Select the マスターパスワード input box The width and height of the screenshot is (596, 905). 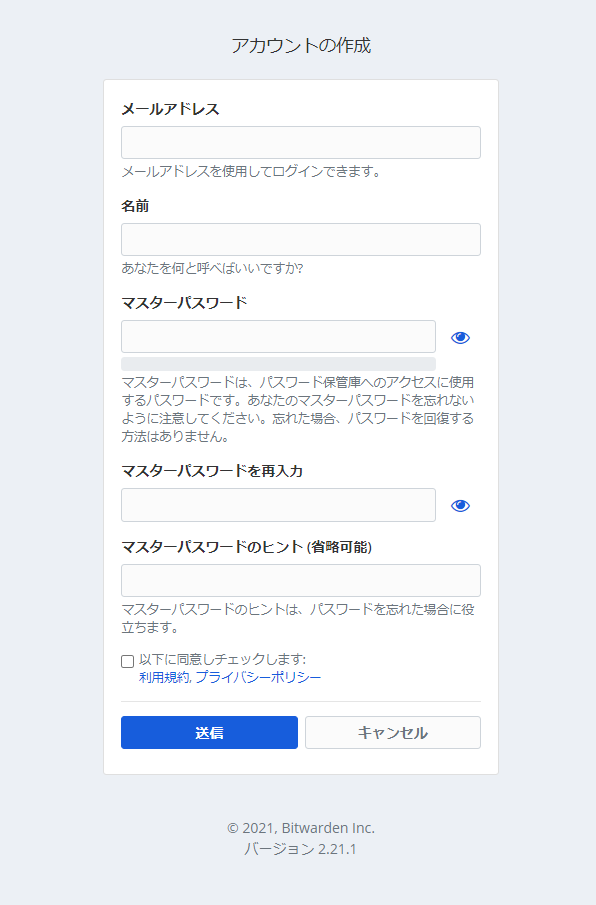278,337
